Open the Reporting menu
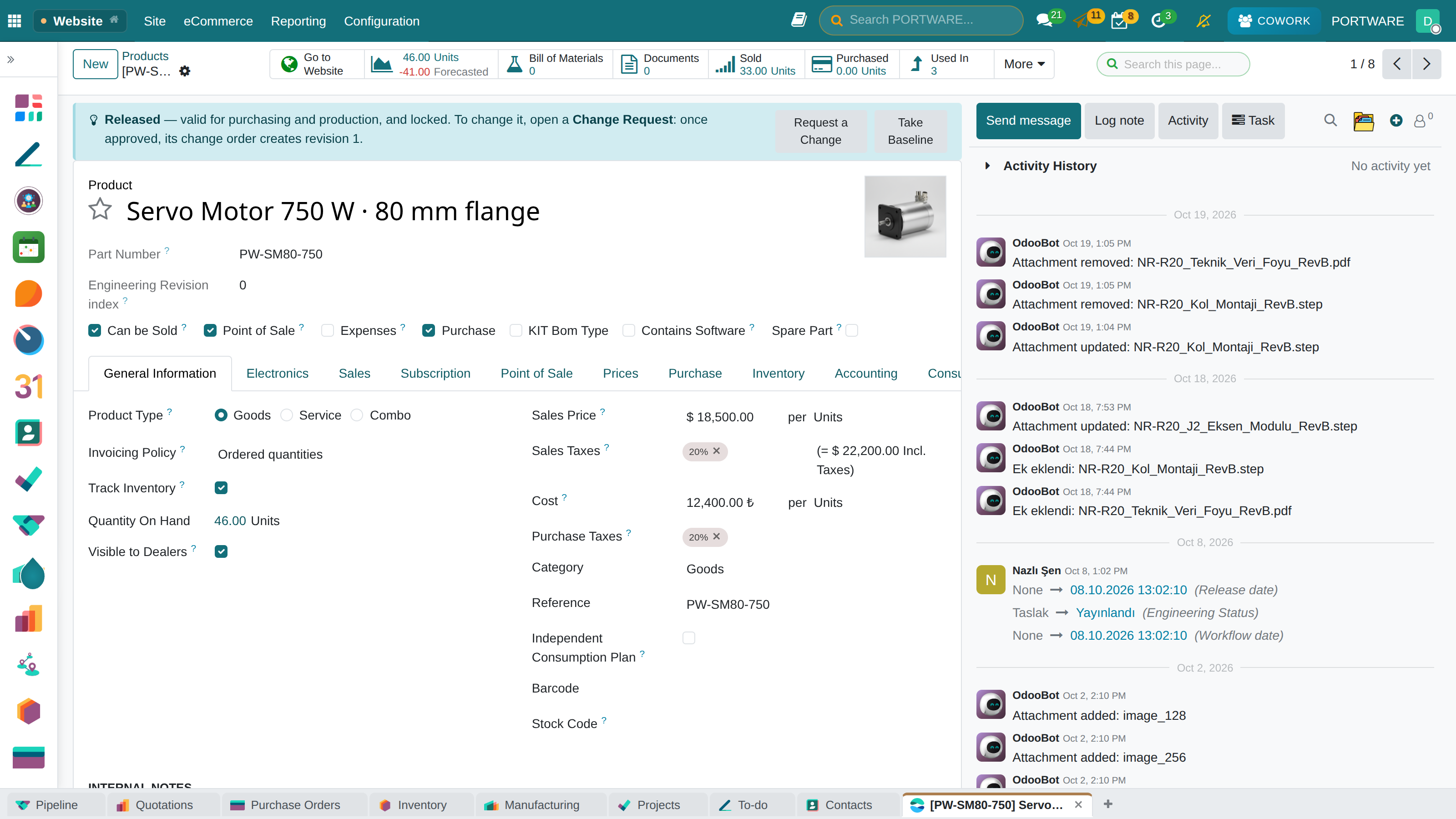1456x819 pixels. coord(298,21)
